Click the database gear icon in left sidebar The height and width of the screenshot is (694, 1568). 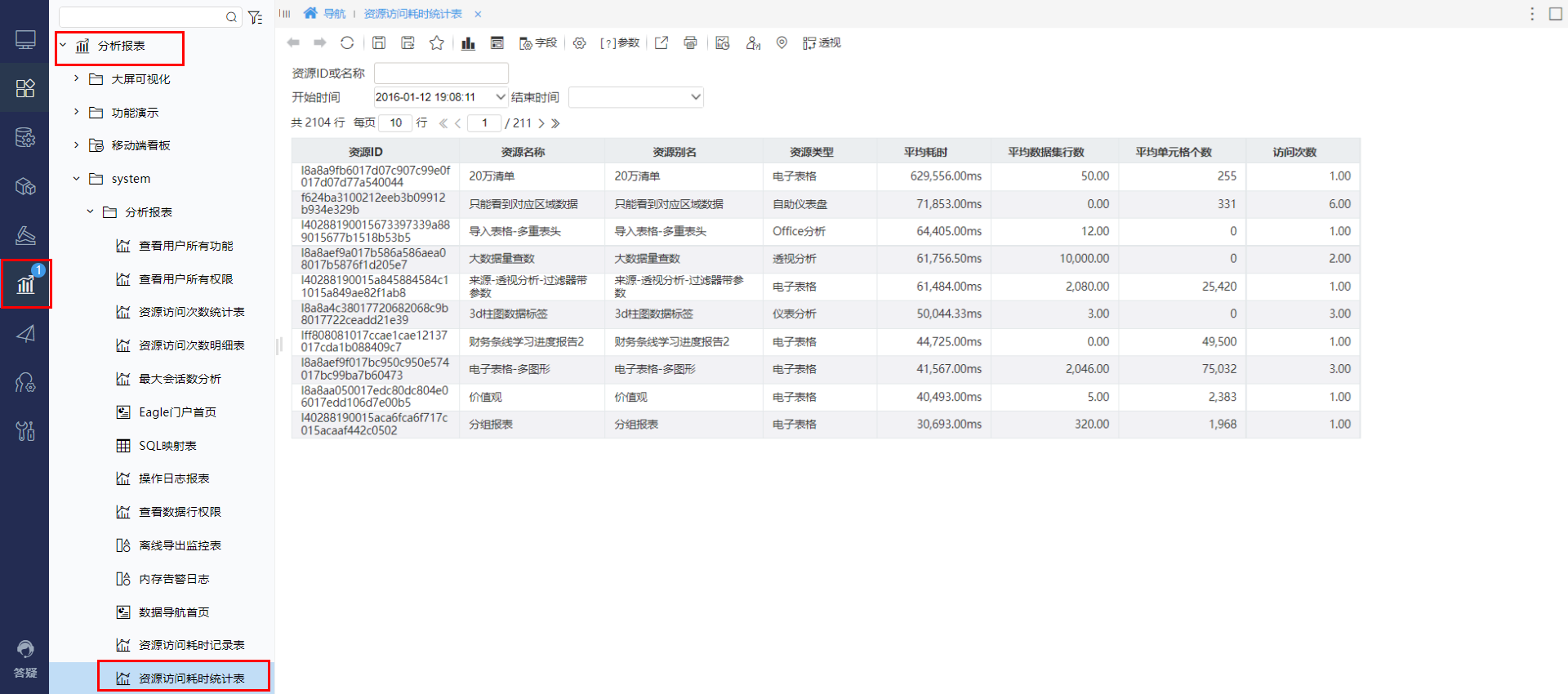(25, 137)
